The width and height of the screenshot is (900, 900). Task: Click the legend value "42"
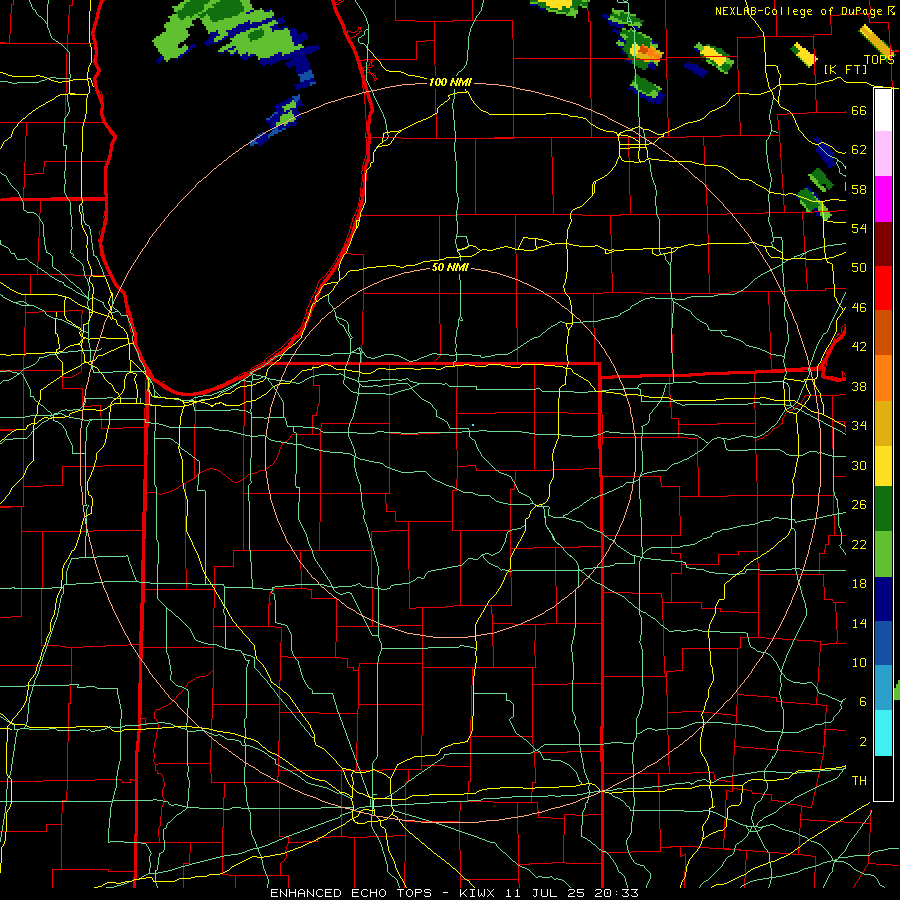click(859, 347)
